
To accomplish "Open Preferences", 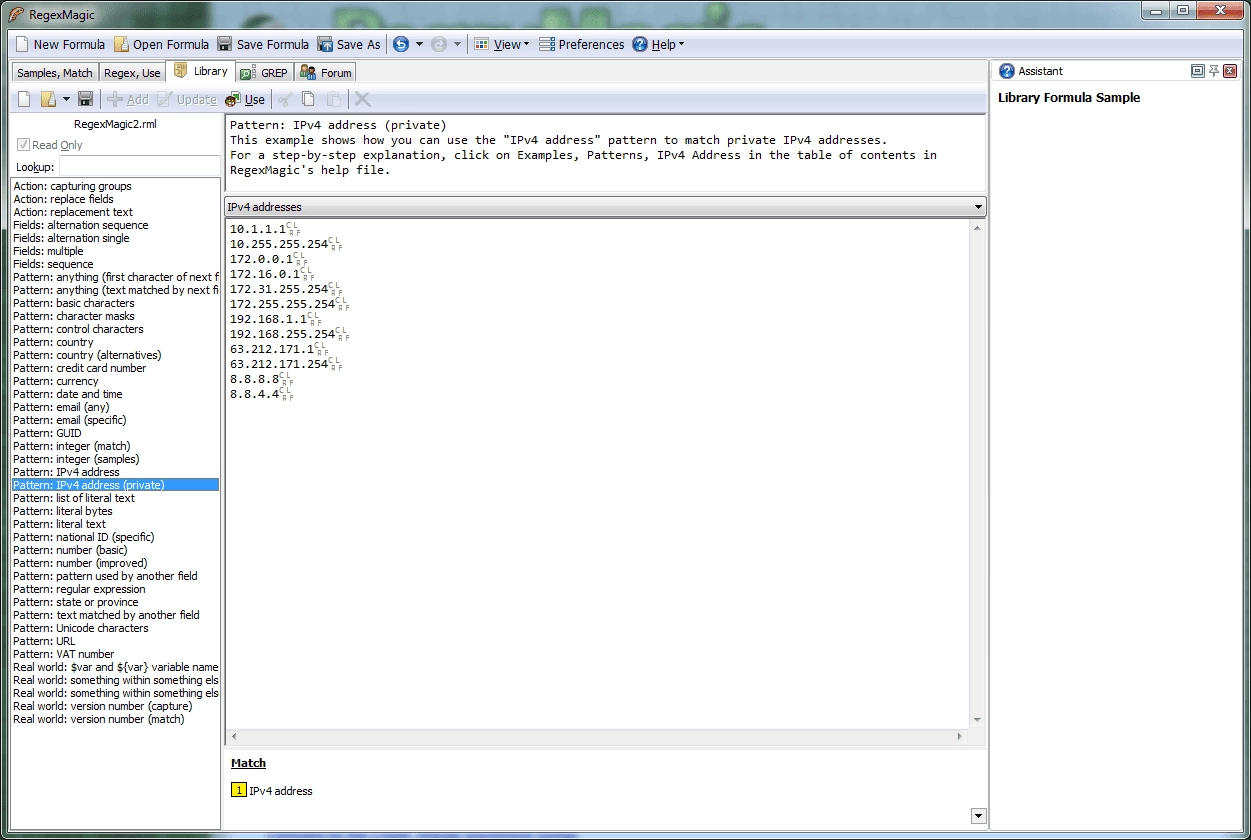I will (x=581, y=44).
